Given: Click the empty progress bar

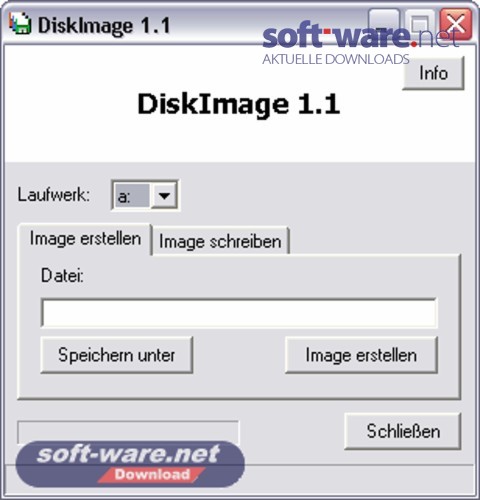Looking at the screenshot, I should click(x=128, y=432).
